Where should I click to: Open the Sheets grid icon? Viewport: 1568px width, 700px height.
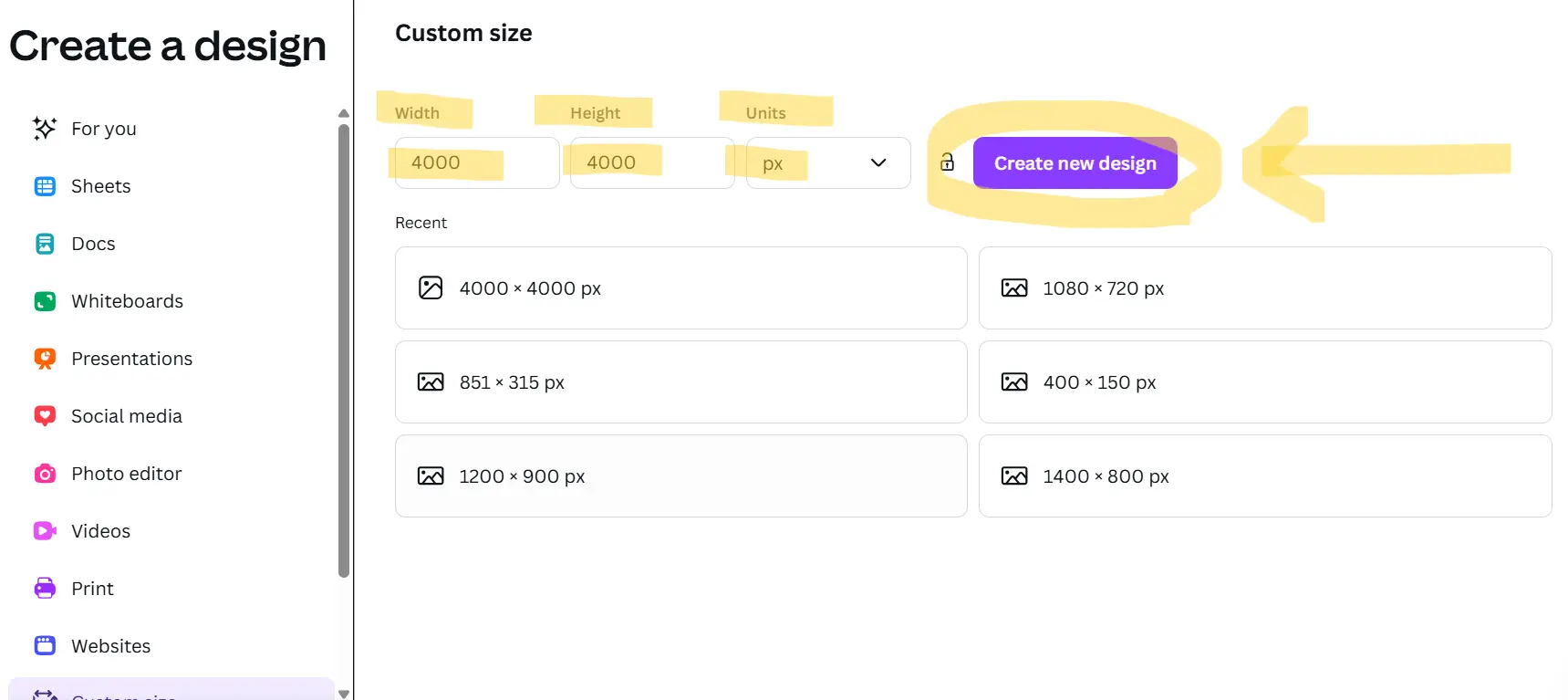point(44,186)
